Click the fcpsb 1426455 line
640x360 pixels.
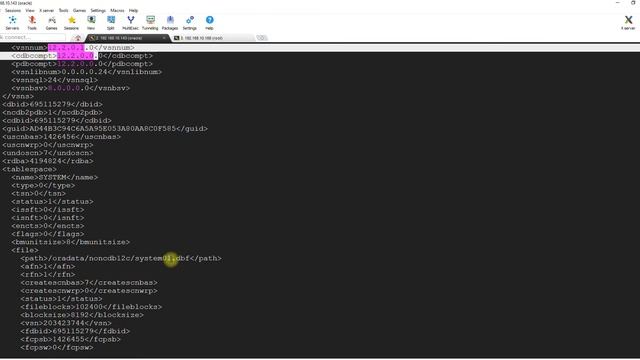tap(71, 339)
